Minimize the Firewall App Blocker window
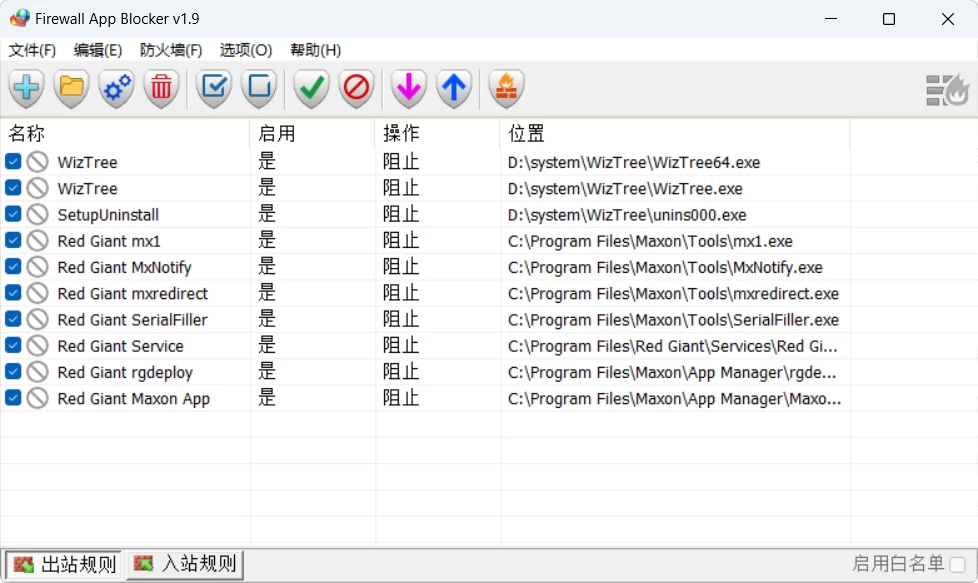 point(831,19)
